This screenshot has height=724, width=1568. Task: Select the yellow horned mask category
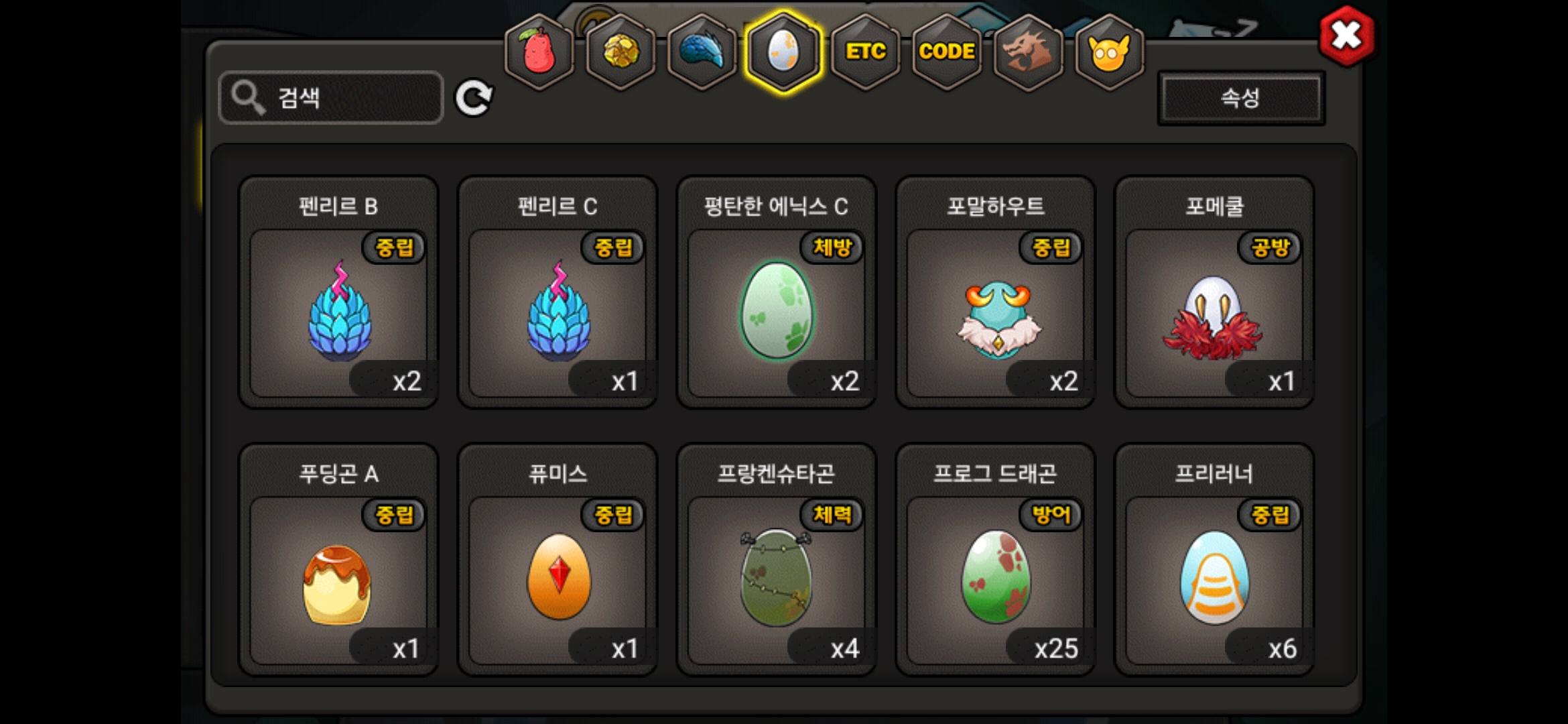coord(1110,52)
